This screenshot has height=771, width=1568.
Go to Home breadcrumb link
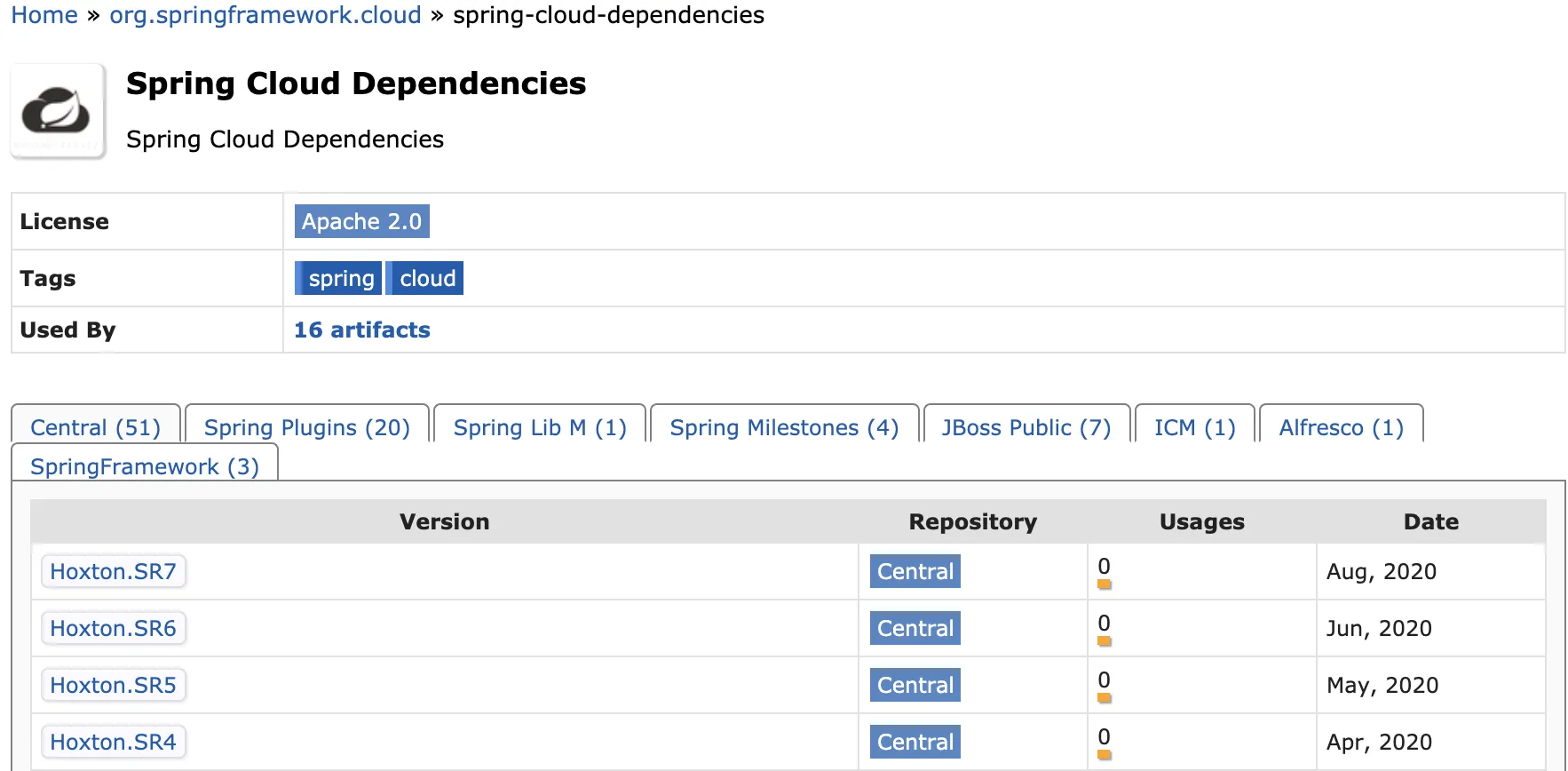(44, 15)
